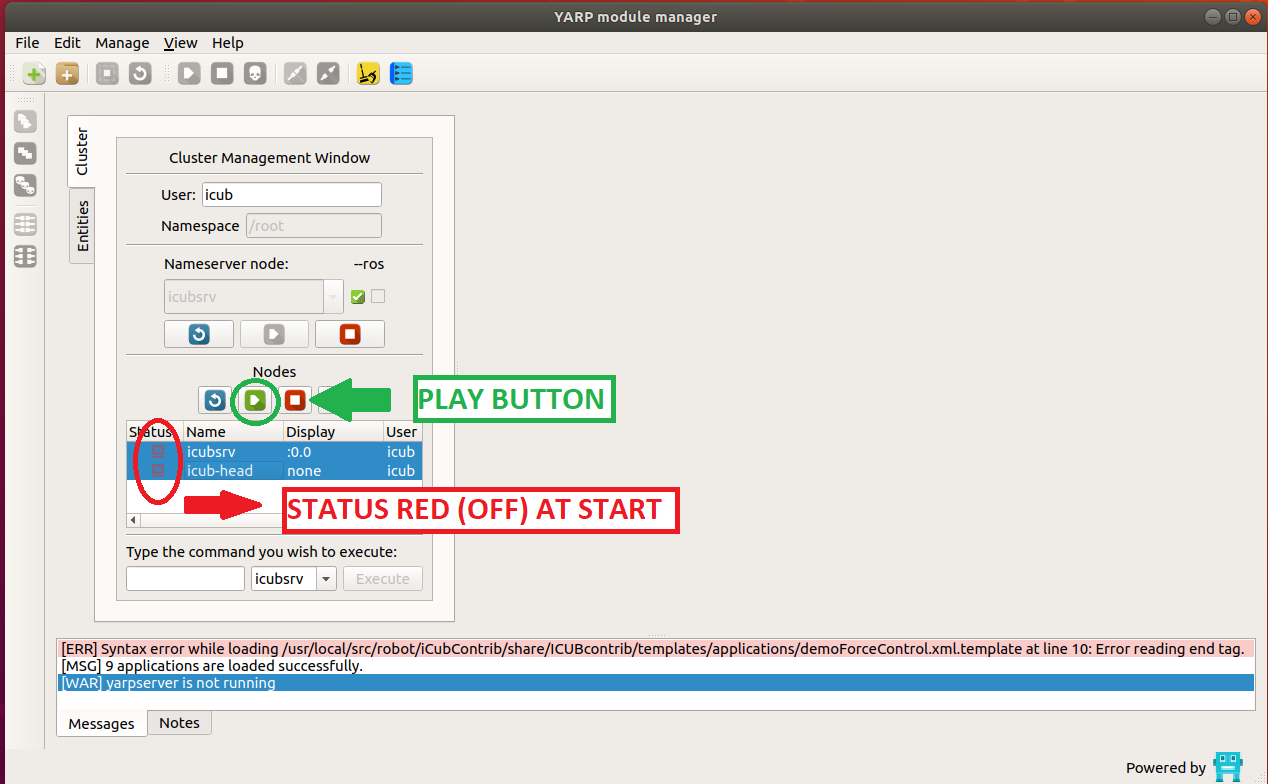1268x784 pixels.
Task: Select the icub-head node row
Action: click(x=220, y=471)
